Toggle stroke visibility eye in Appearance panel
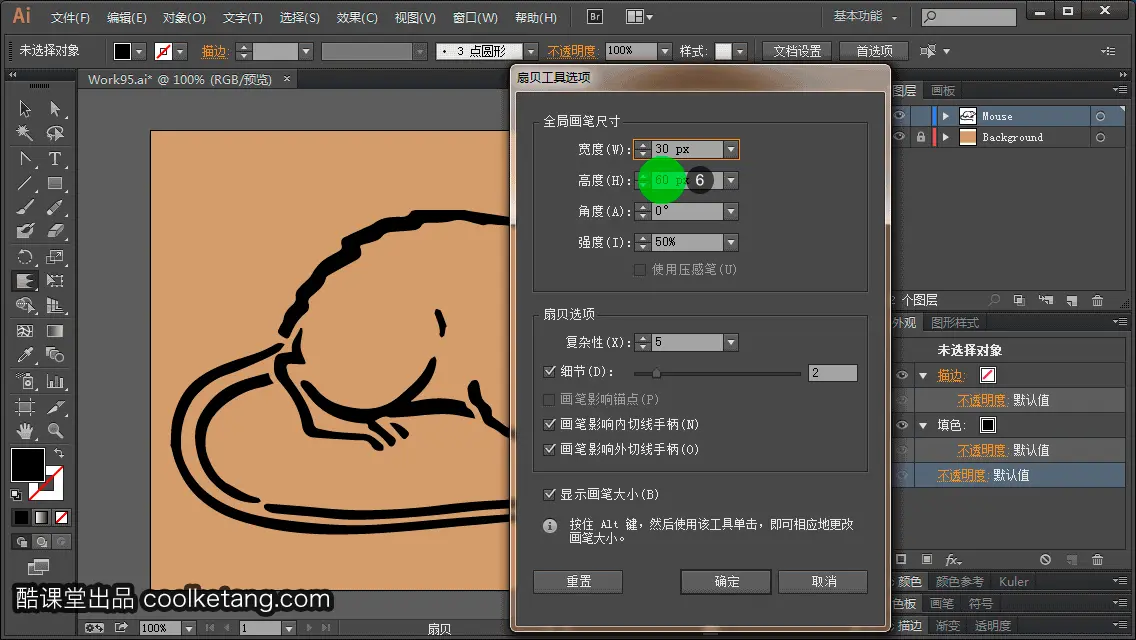 coord(902,375)
